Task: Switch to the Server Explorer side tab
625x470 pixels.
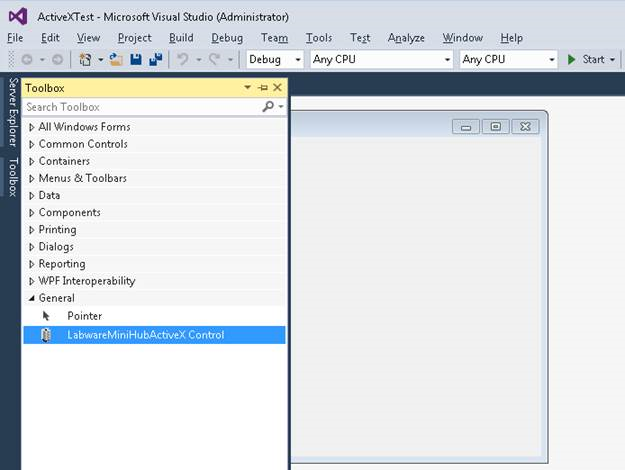Action: pyautogui.click(x=13, y=113)
